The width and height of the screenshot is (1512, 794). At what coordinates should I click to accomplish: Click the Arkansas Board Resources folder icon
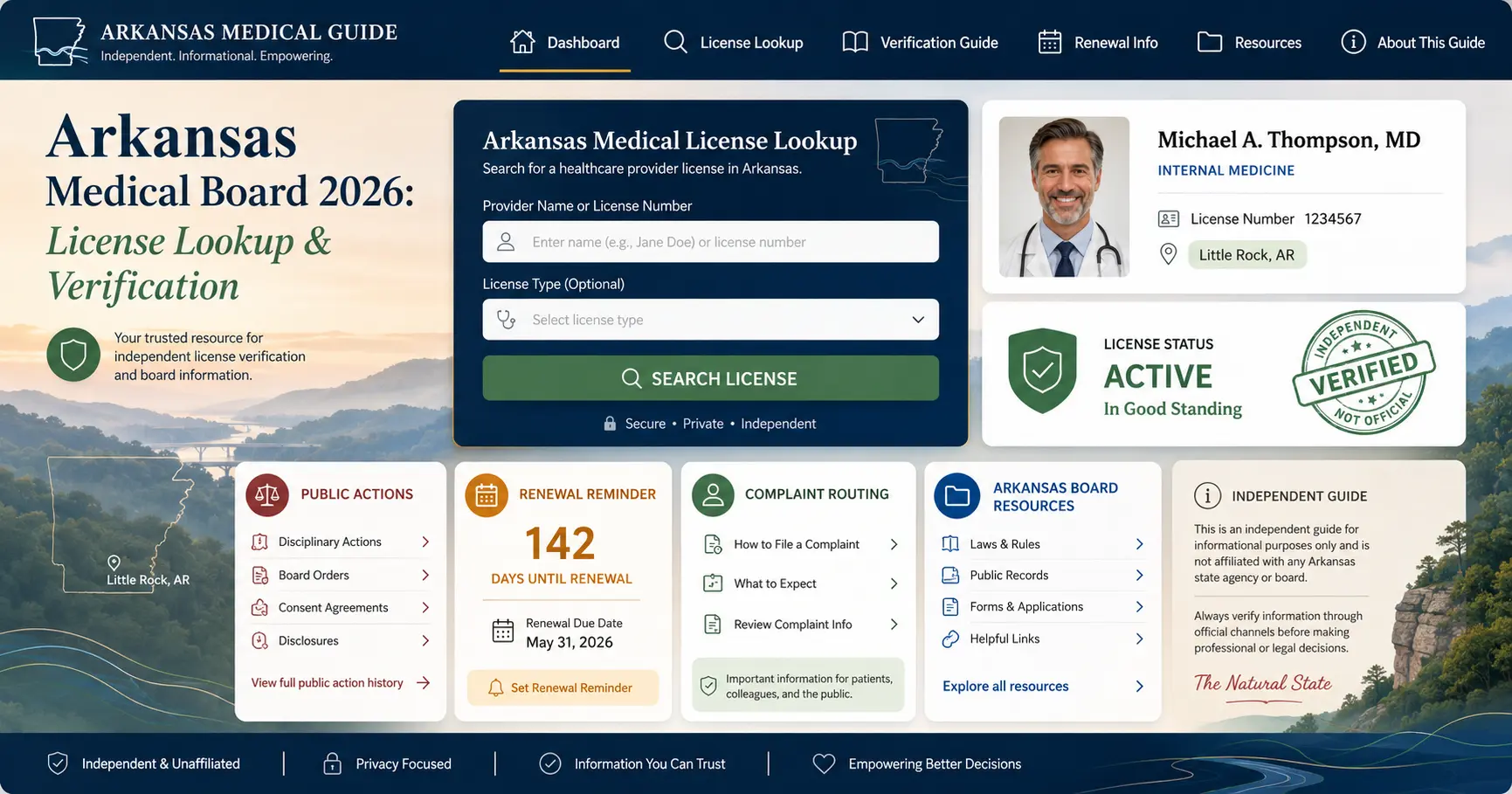tap(956, 496)
